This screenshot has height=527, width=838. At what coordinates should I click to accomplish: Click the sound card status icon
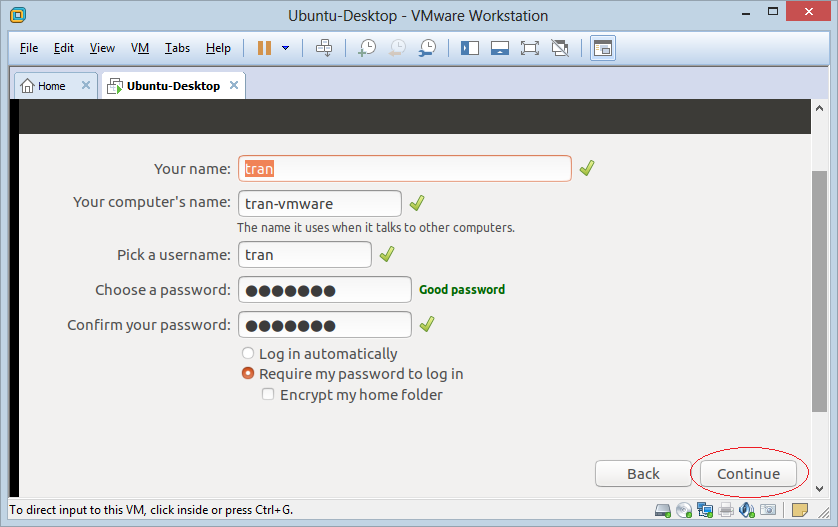point(747,510)
